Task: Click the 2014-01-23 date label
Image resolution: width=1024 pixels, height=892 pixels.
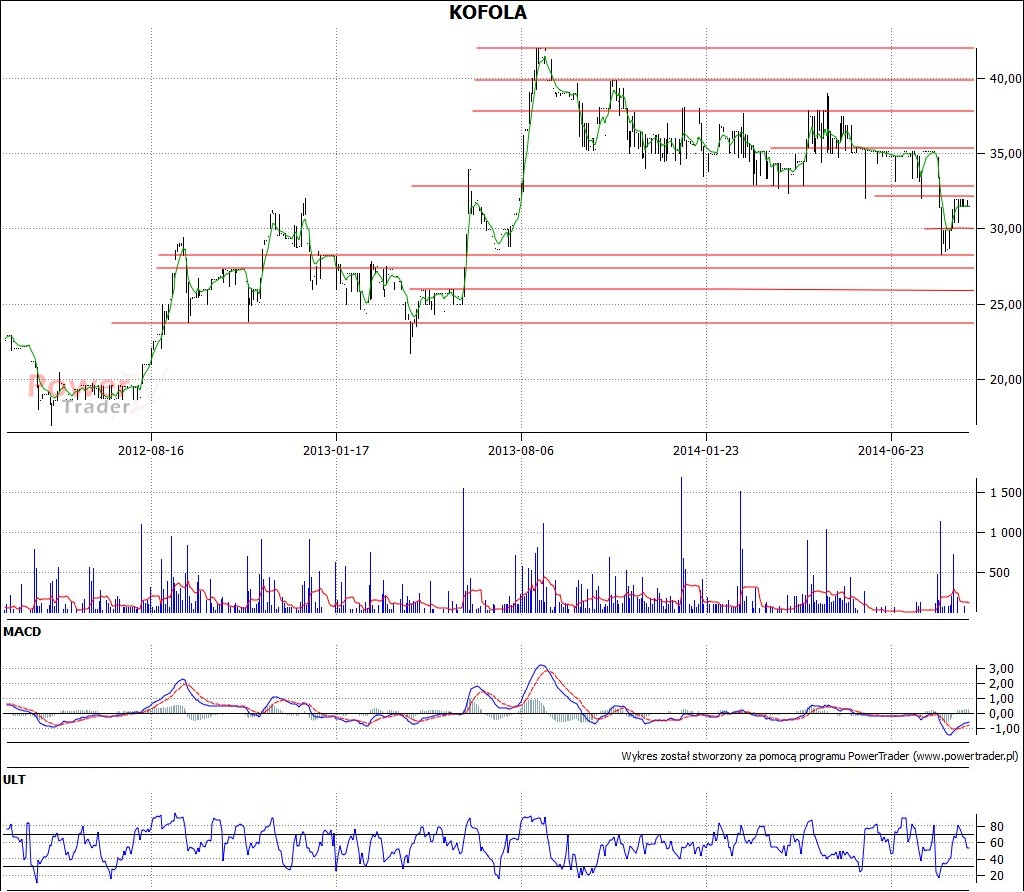Action: click(706, 451)
